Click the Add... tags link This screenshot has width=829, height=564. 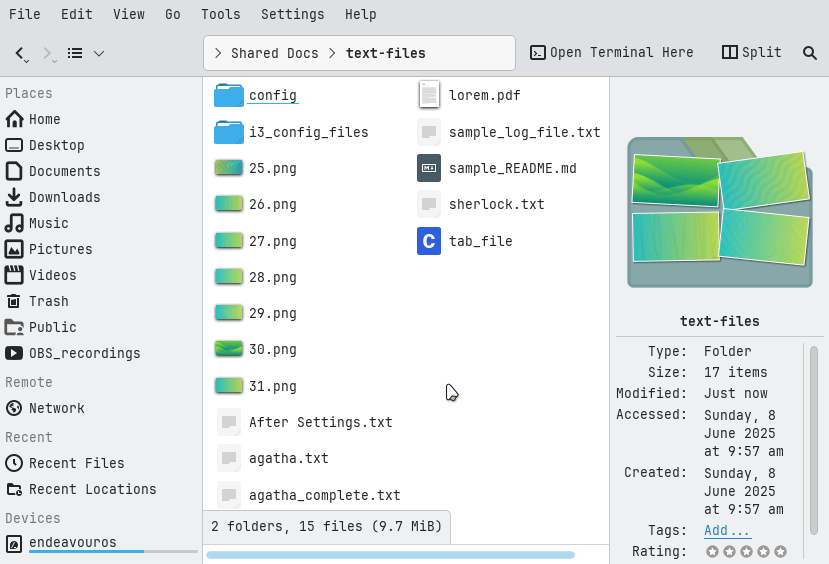(726, 530)
